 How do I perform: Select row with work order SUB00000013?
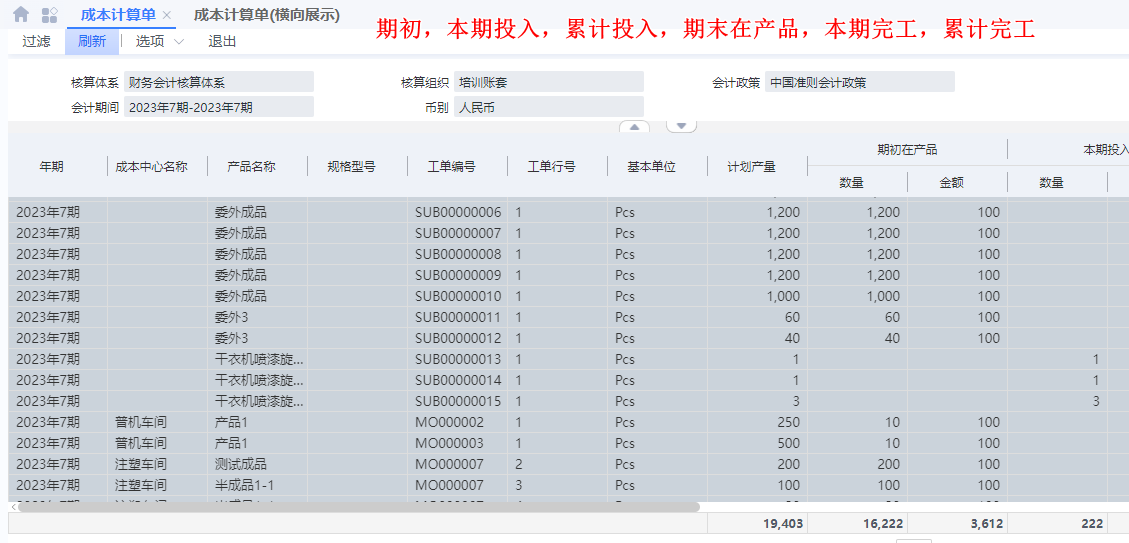pyautogui.click(x=458, y=359)
